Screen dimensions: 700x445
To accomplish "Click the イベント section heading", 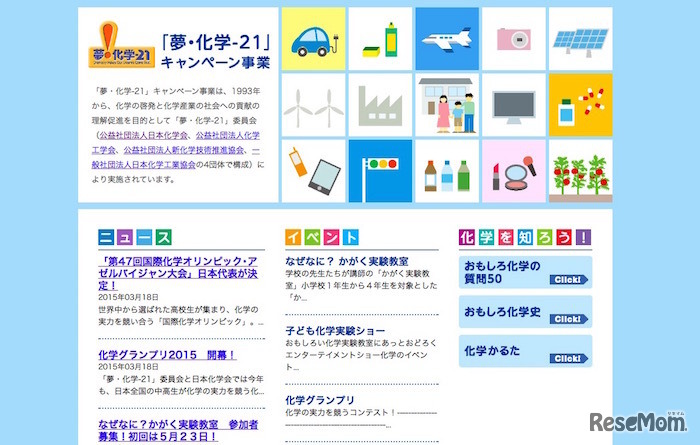I will point(322,237).
